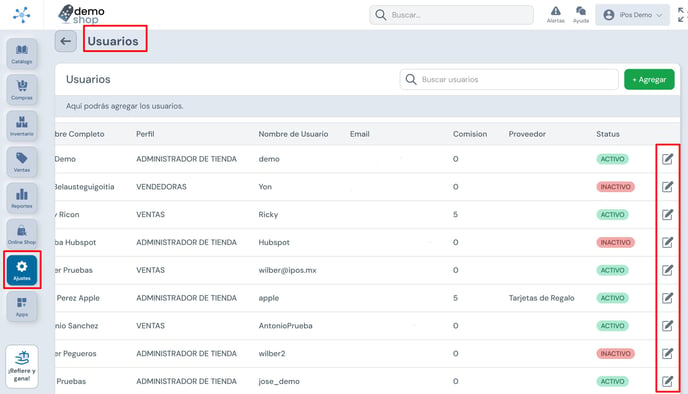Click the username cell wilber@ipos.mx
This screenshot has height=394, width=688.
(x=287, y=270)
